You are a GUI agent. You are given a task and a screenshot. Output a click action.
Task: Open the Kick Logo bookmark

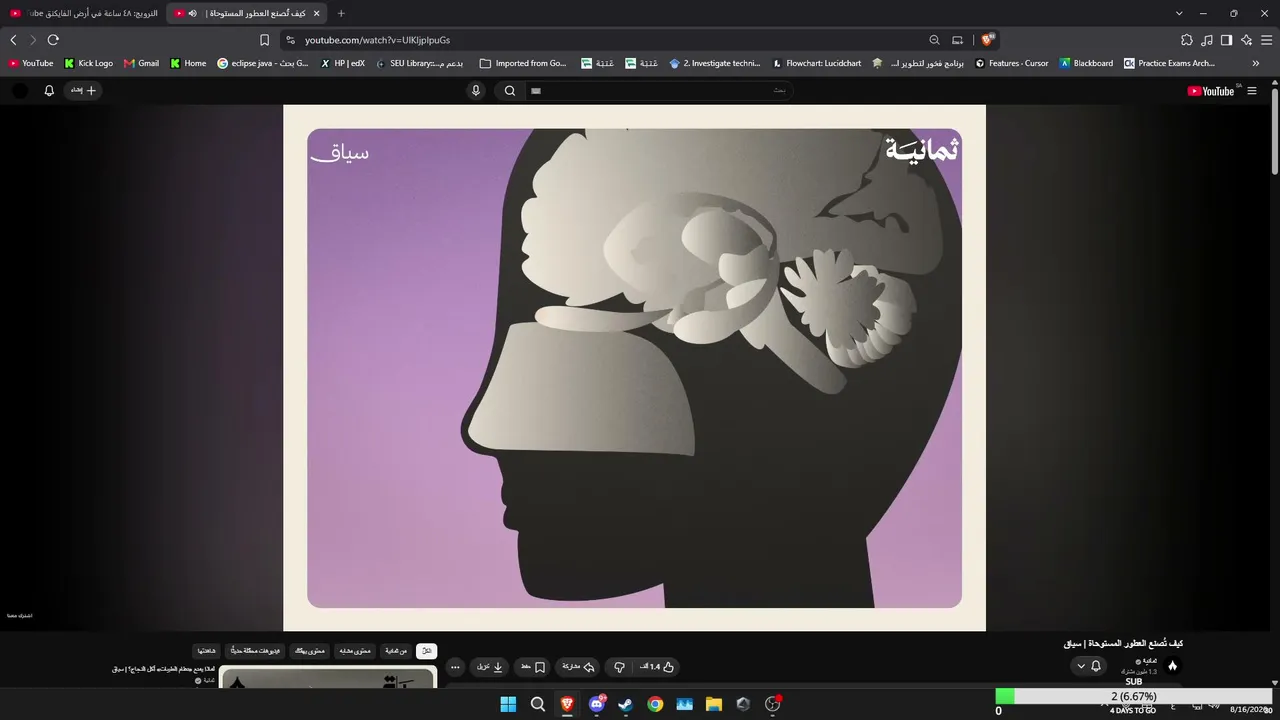(89, 63)
